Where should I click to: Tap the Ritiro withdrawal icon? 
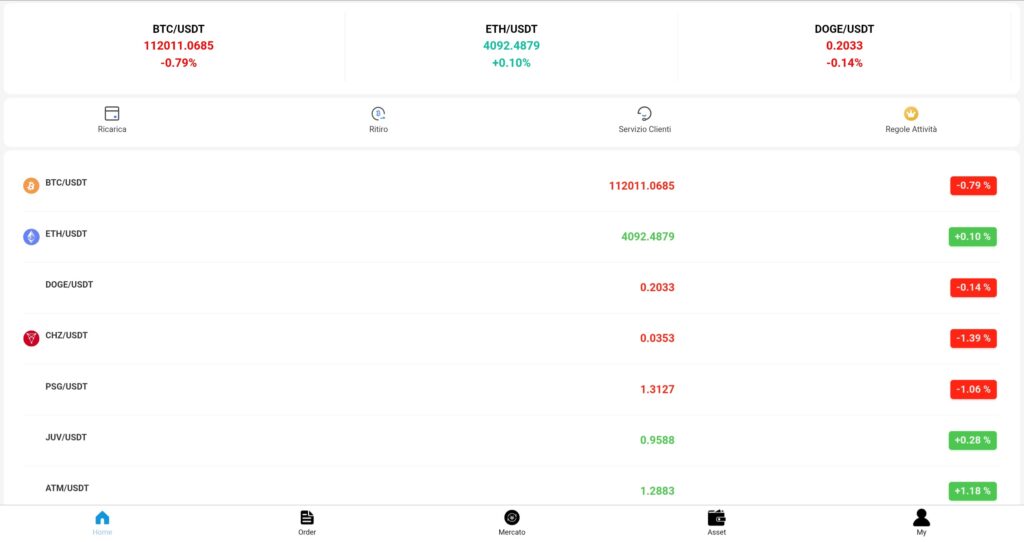[378, 114]
